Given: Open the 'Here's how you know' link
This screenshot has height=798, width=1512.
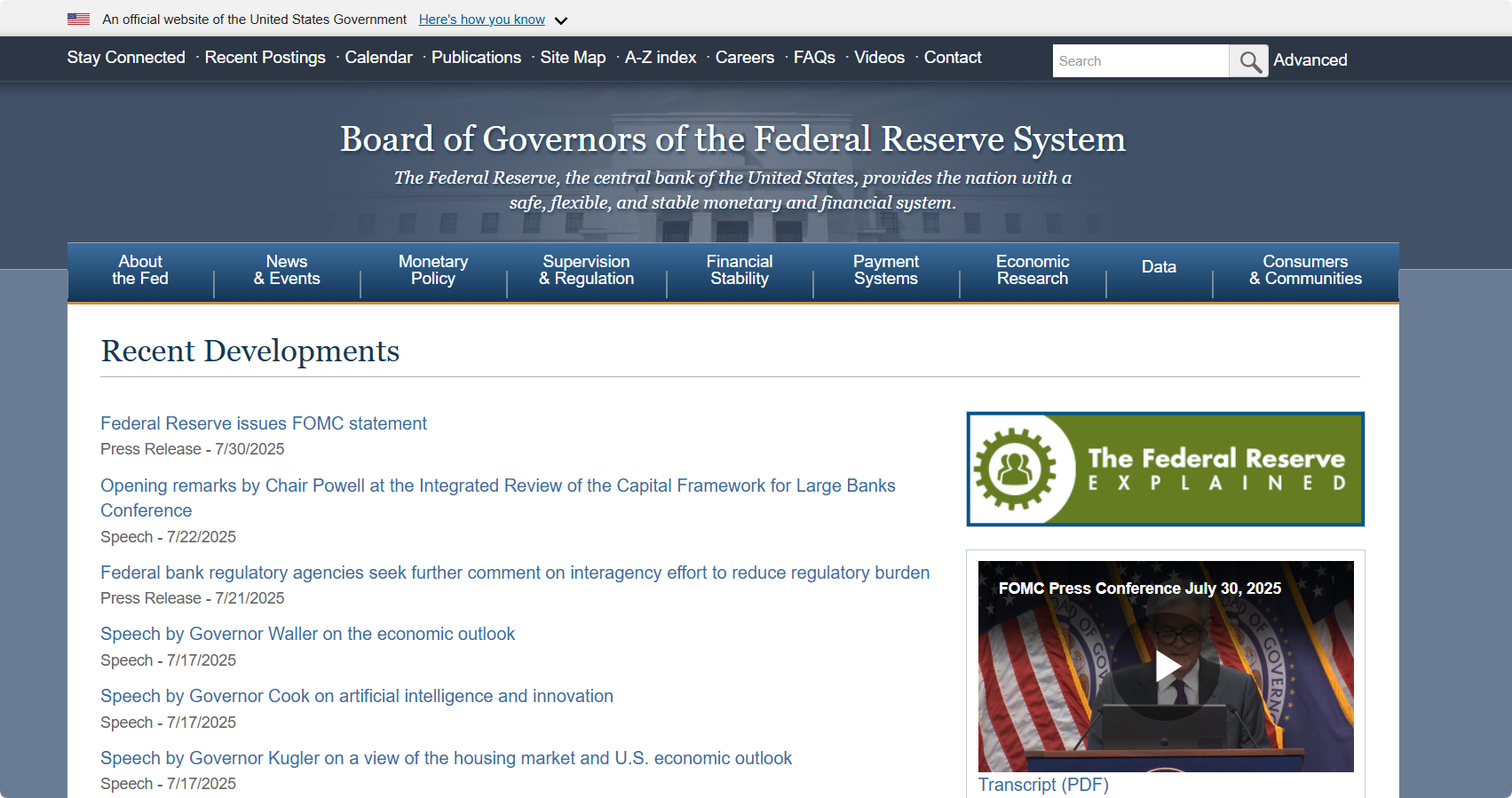Looking at the screenshot, I should coord(482,20).
